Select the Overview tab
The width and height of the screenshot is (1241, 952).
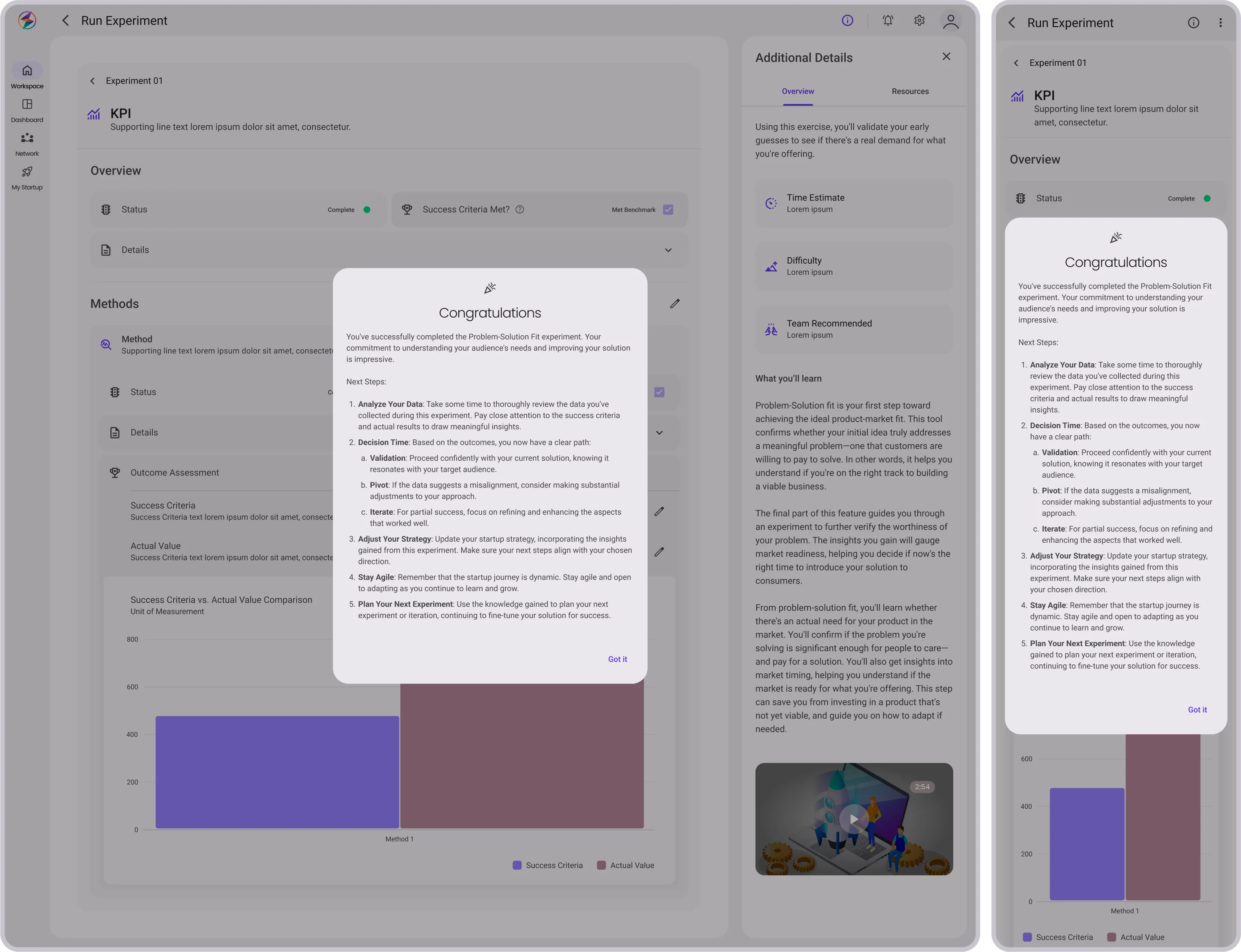coord(797,91)
